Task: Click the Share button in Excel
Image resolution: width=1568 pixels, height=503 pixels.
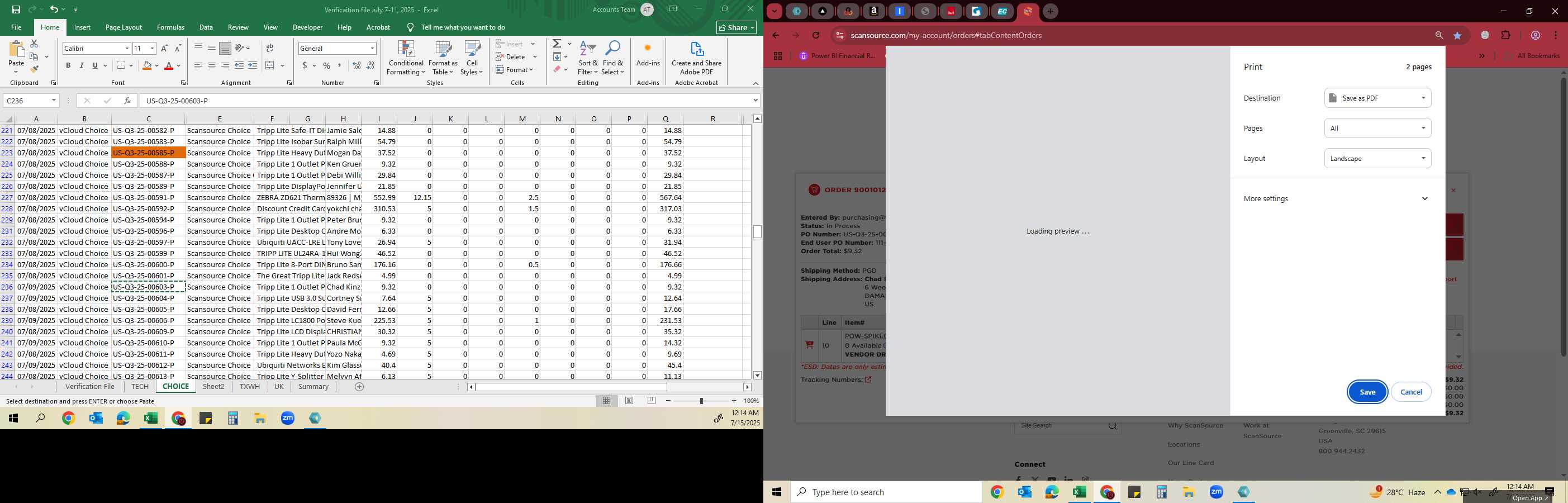Action: [x=737, y=27]
